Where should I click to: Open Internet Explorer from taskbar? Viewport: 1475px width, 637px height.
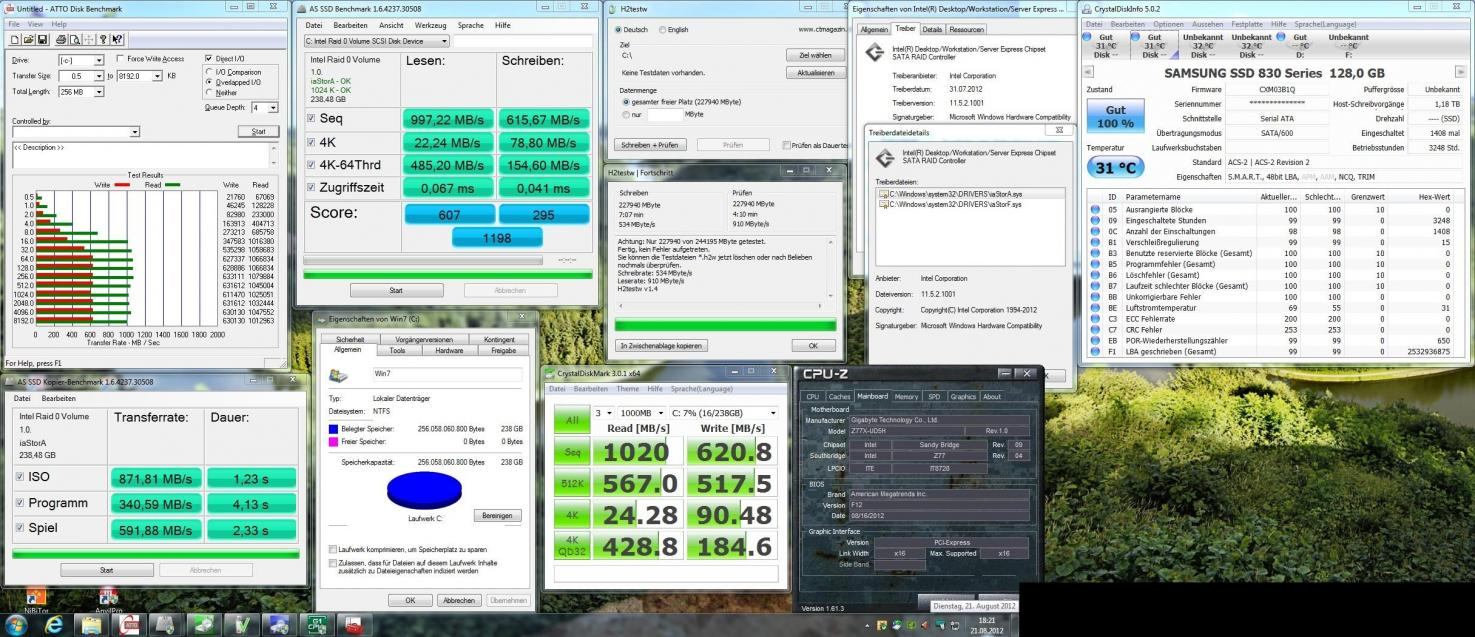coord(54,625)
